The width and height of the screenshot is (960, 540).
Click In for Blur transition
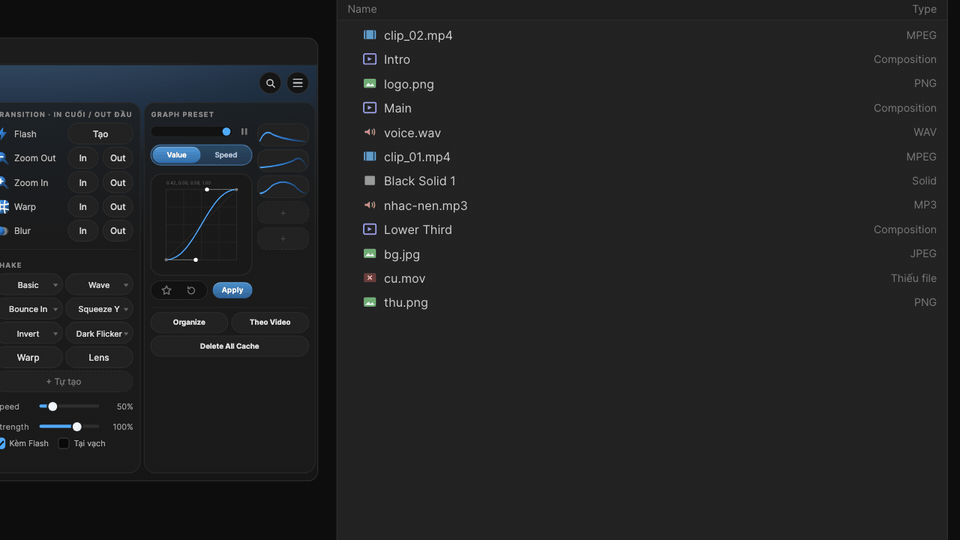click(x=83, y=231)
